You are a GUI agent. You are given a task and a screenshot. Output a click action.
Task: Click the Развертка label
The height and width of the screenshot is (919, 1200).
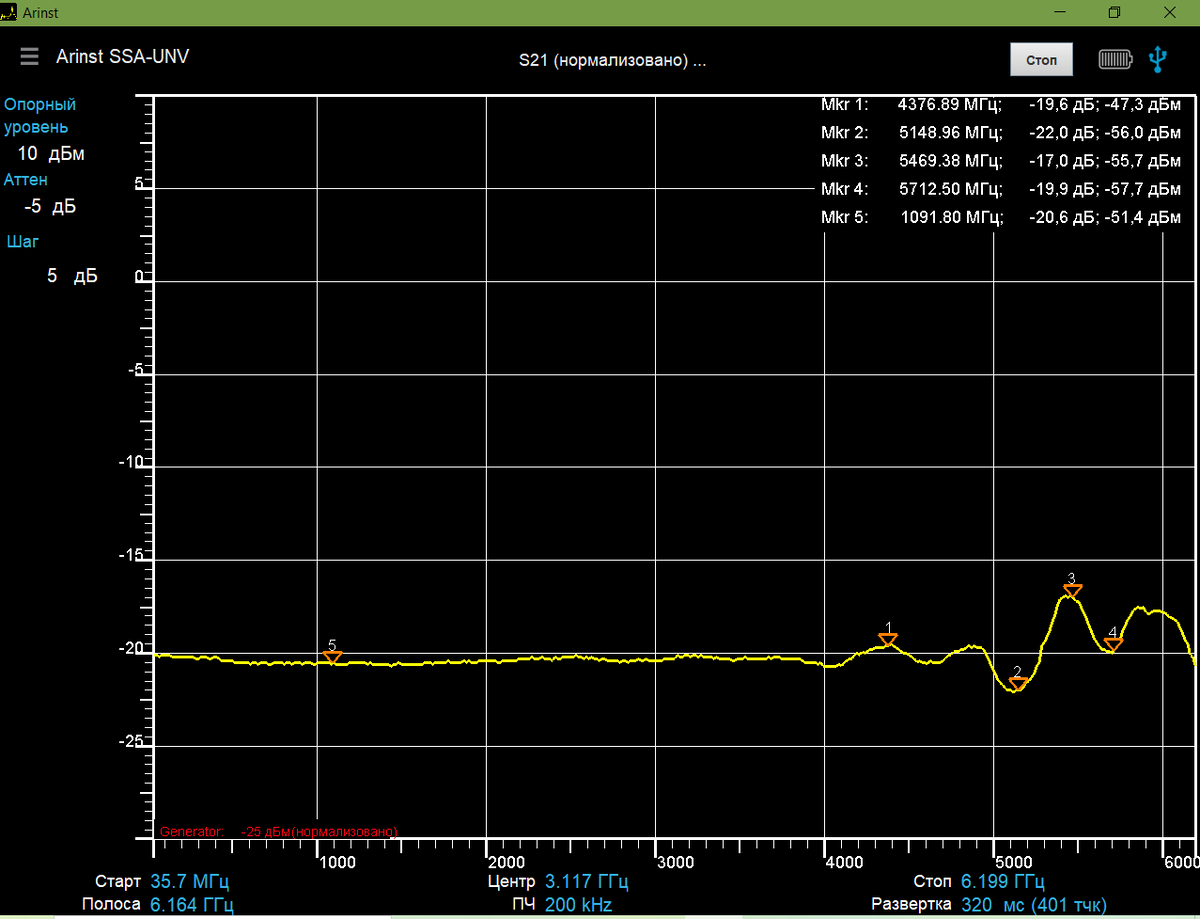(911, 905)
